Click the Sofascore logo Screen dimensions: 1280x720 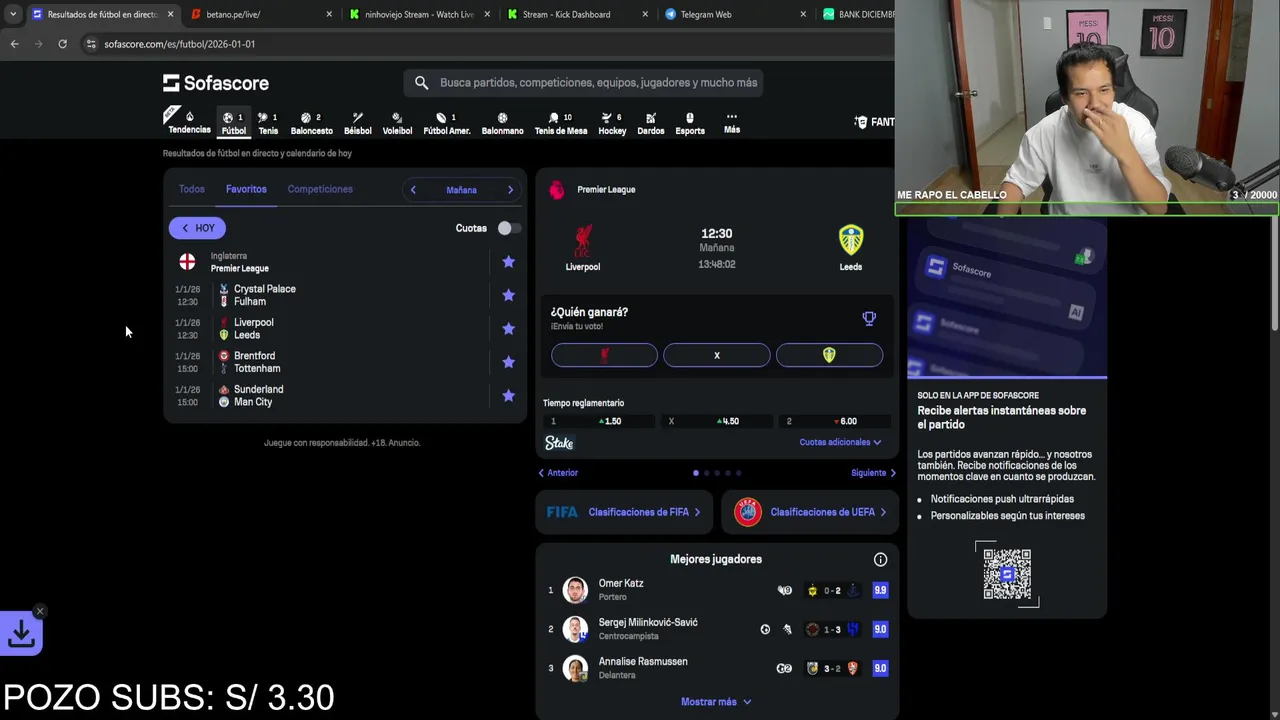click(x=216, y=83)
